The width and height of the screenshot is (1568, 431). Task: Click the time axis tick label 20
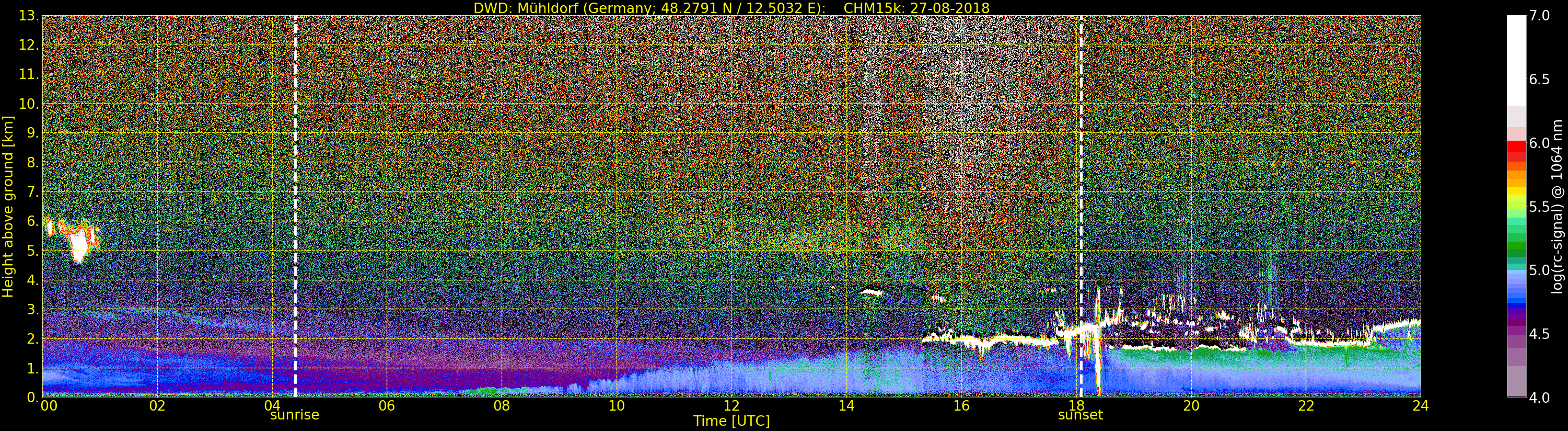pos(1191,405)
